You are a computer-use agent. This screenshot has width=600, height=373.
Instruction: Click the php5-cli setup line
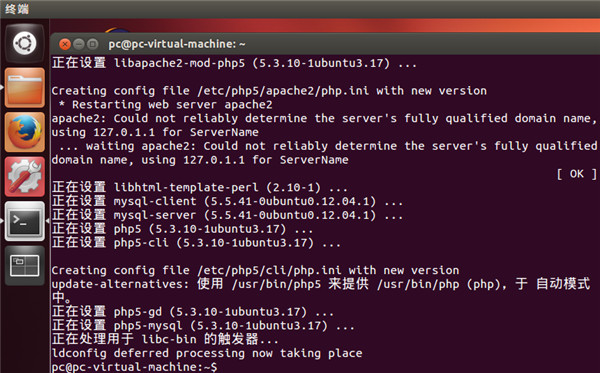click(x=196, y=243)
